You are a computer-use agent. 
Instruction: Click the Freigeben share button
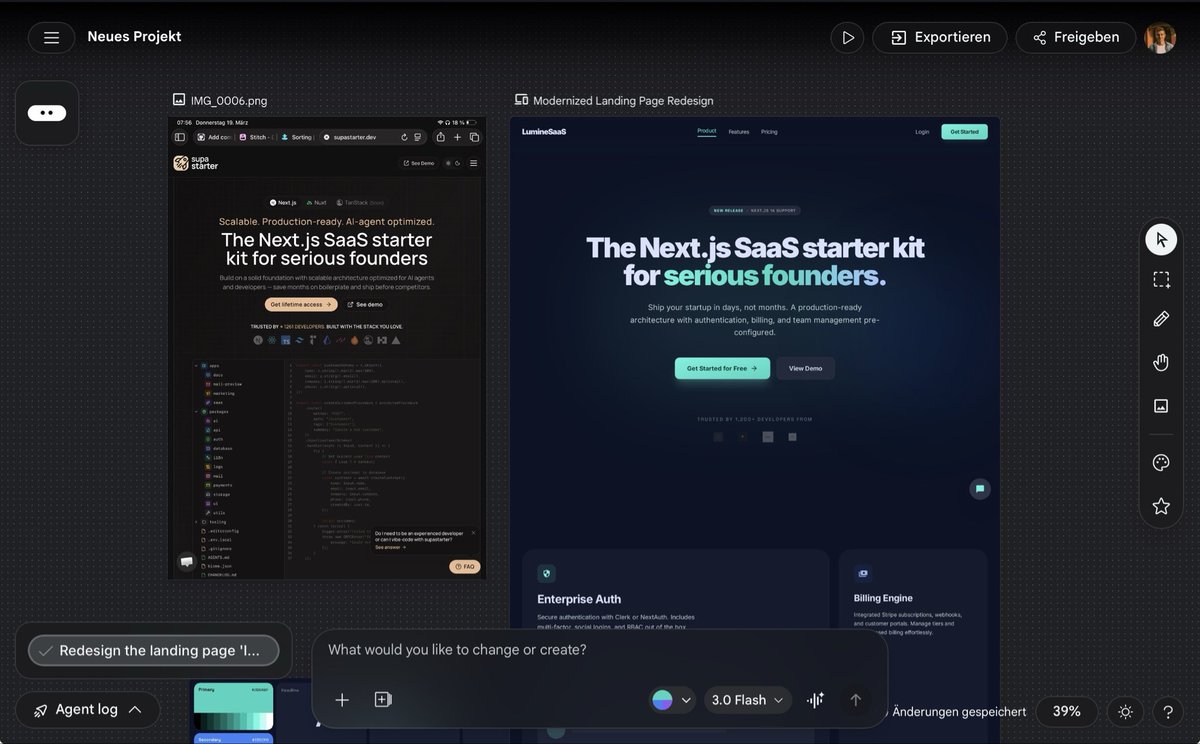point(1076,37)
